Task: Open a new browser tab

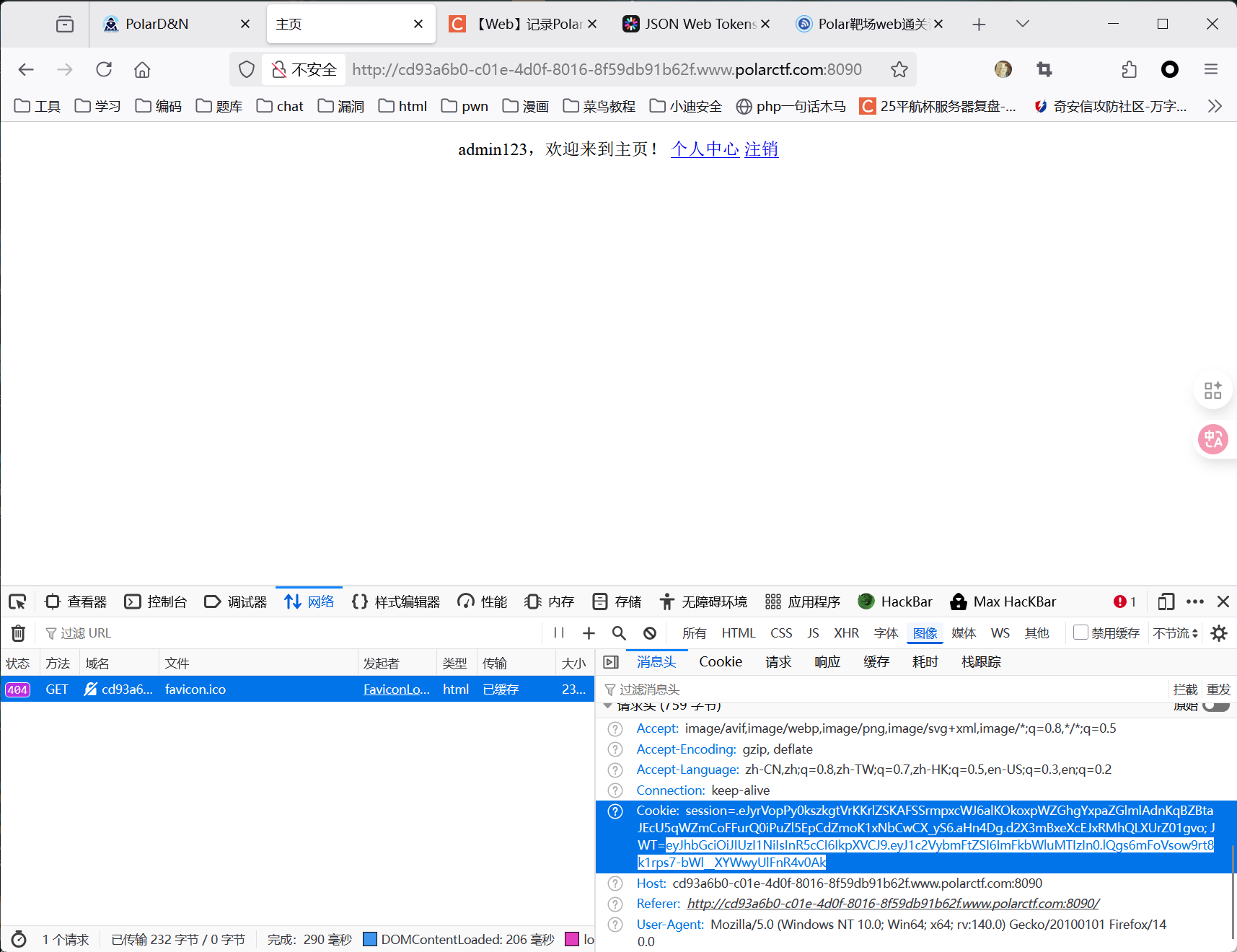Action: [x=979, y=25]
